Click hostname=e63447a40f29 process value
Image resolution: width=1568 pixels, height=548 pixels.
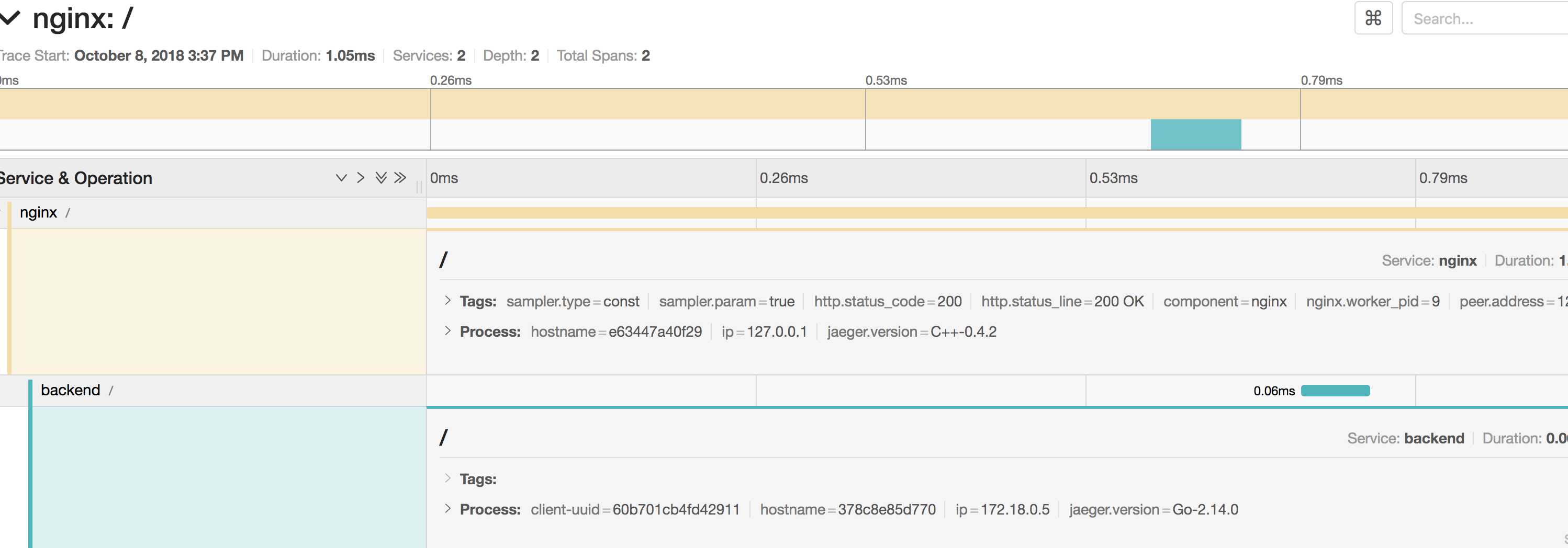click(x=616, y=332)
